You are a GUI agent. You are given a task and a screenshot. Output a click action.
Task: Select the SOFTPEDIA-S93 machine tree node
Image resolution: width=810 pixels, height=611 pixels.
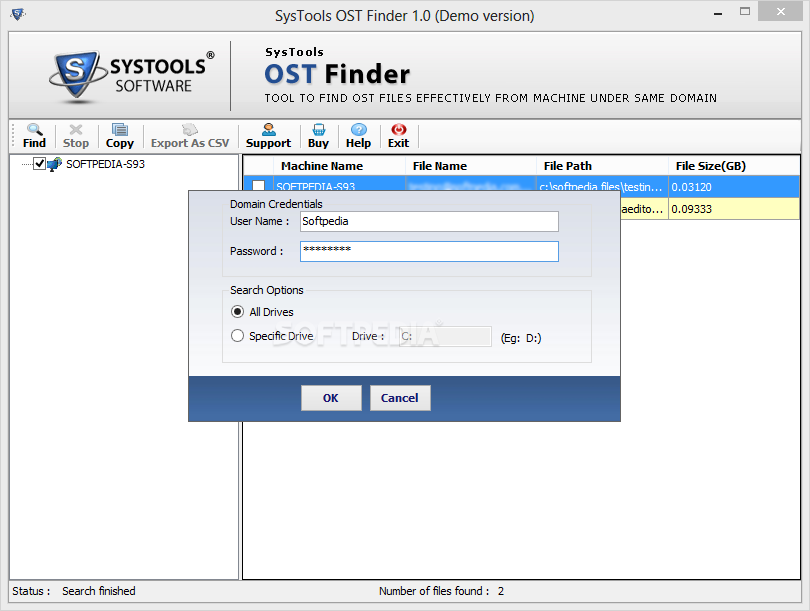click(105, 164)
